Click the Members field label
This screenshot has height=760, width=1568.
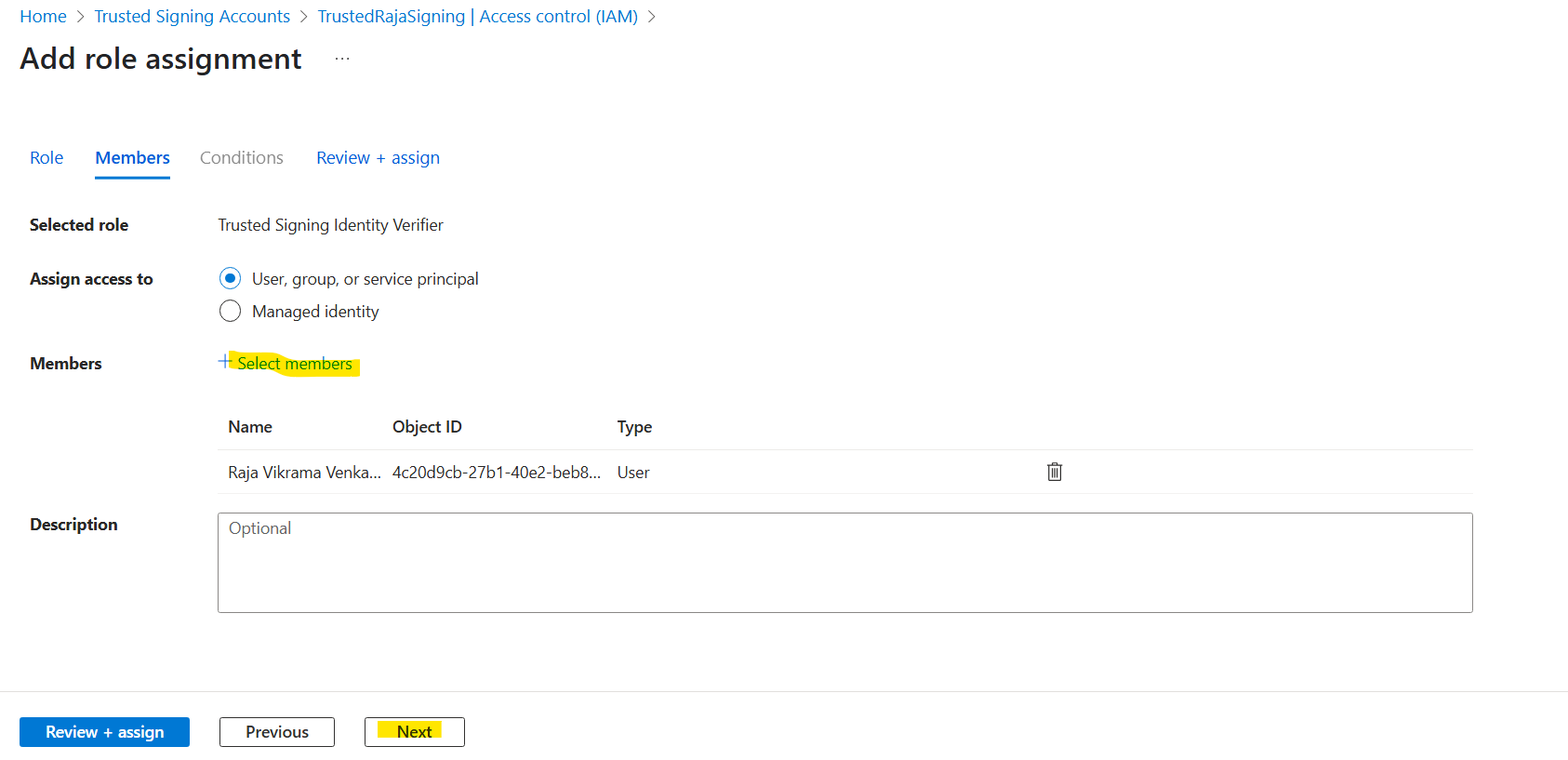(66, 364)
